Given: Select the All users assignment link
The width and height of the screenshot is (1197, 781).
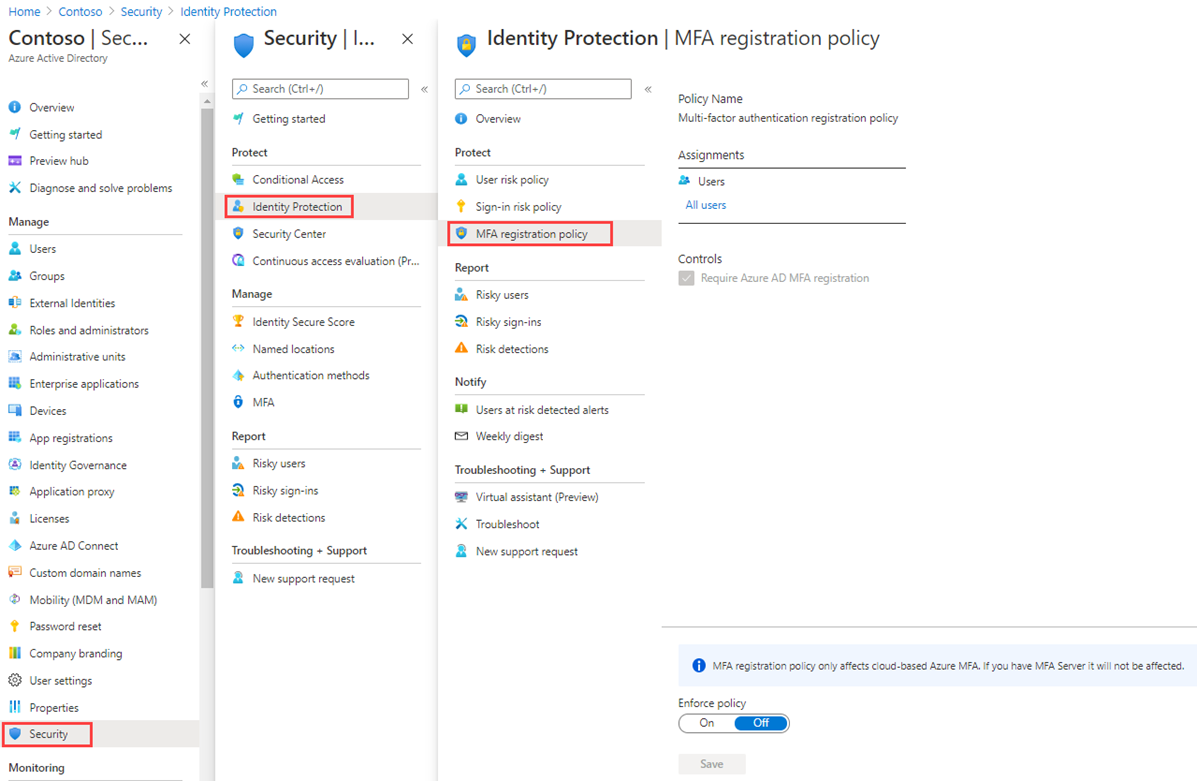Looking at the screenshot, I should pos(705,205).
